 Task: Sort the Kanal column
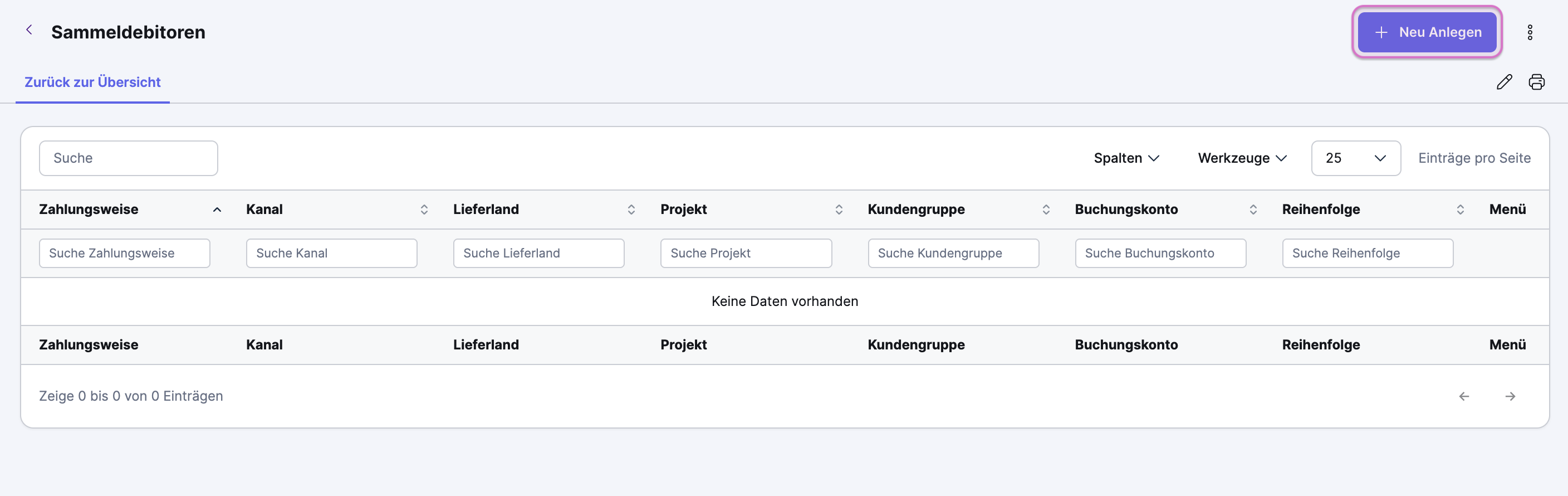[x=424, y=210]
